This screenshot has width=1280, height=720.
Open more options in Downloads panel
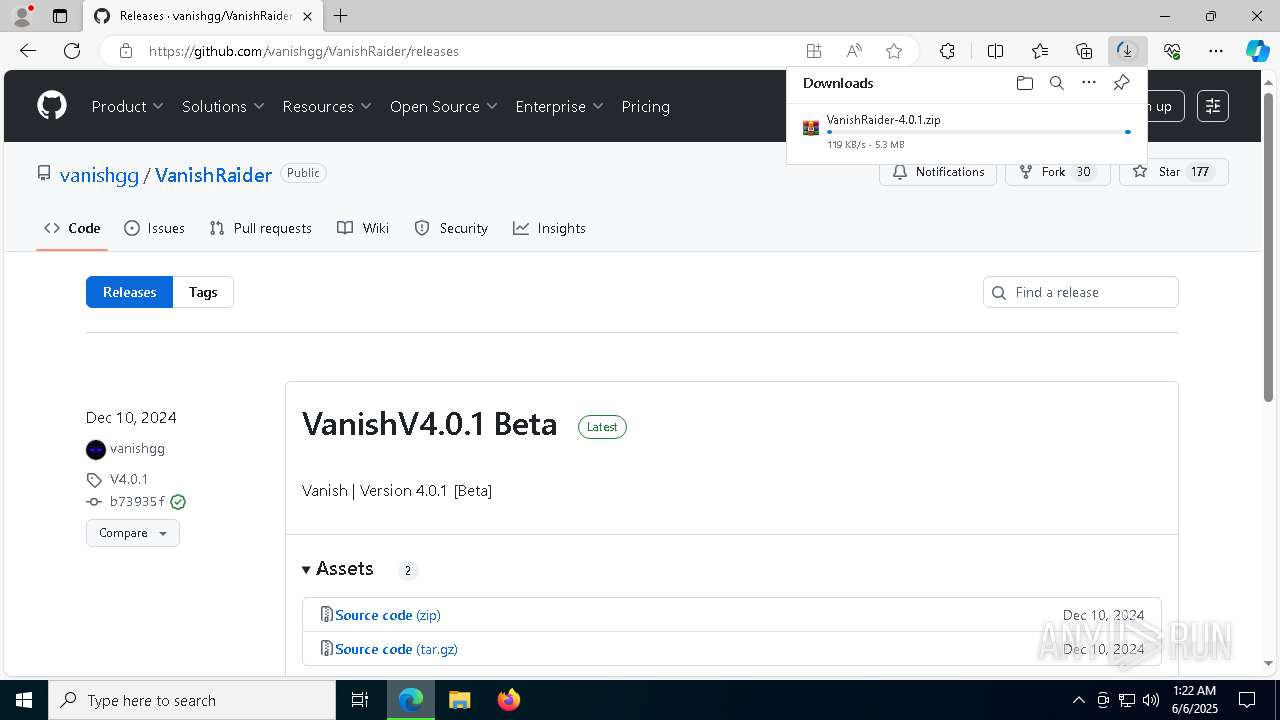coord(1089,83)
